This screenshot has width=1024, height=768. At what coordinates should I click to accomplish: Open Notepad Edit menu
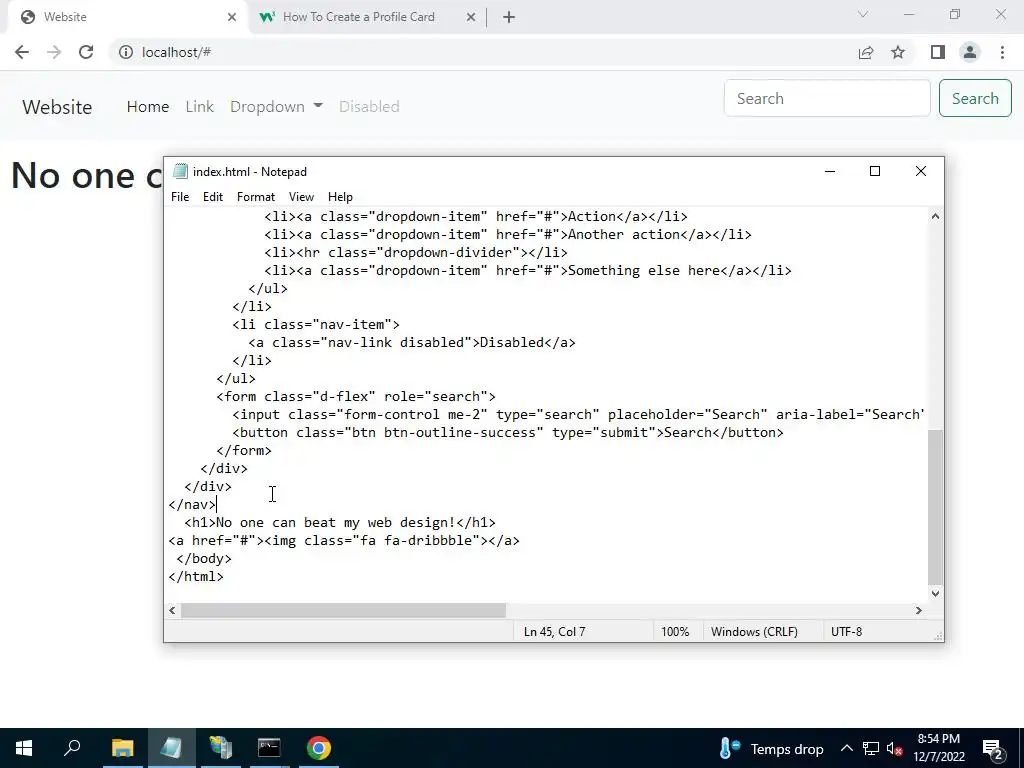click(x=213, y=197)
